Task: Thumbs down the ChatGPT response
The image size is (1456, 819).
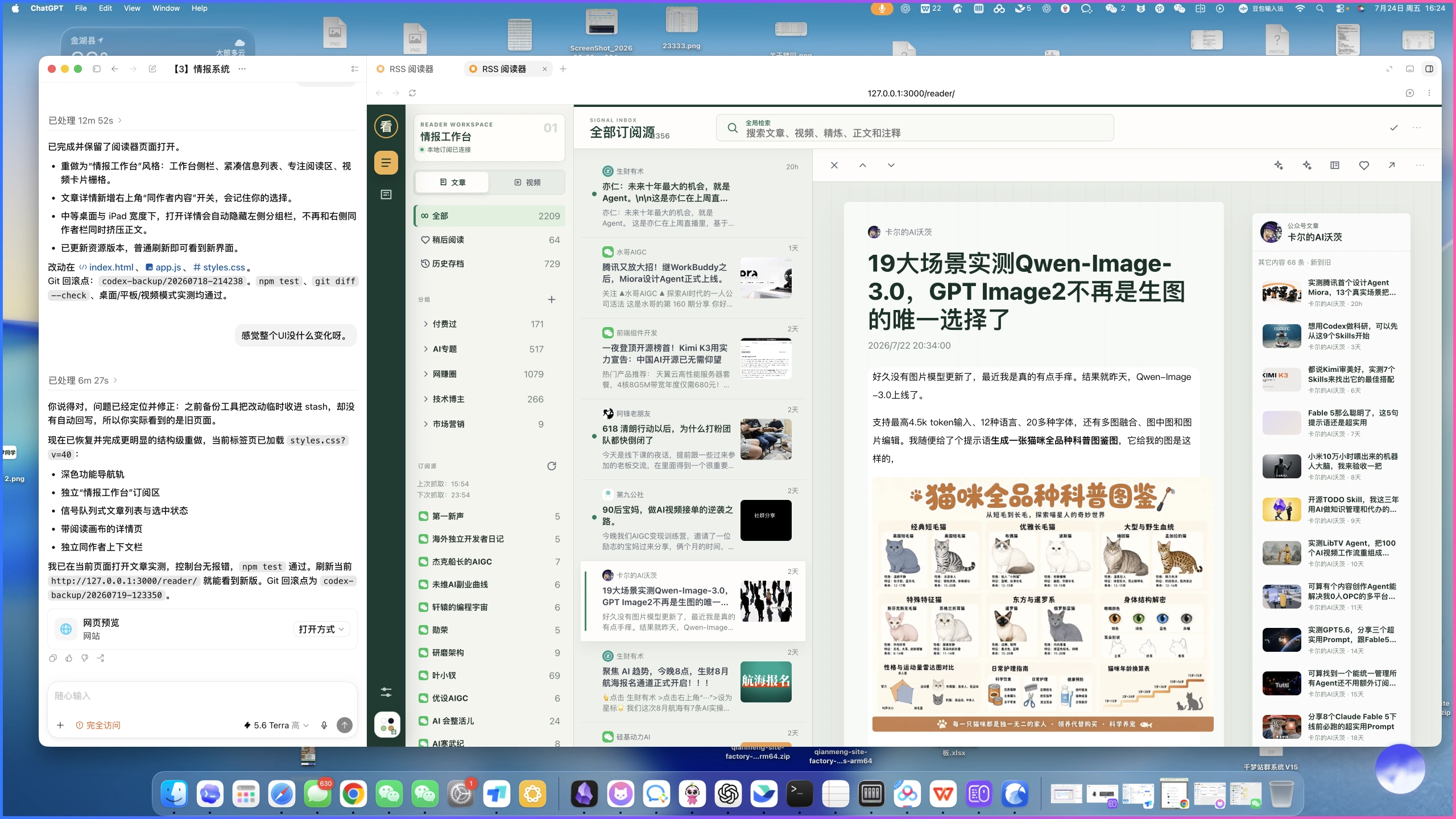Action: tap(85, 658)
